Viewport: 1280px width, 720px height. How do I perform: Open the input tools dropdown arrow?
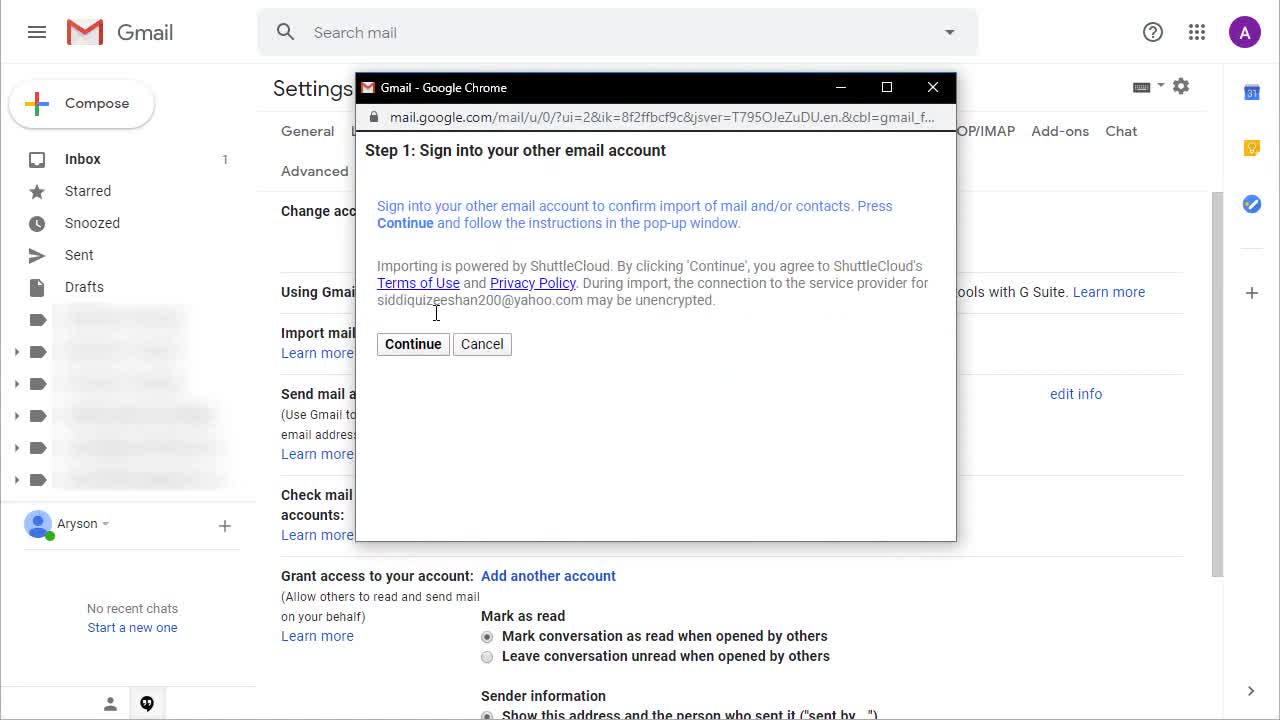[1160, 86]
